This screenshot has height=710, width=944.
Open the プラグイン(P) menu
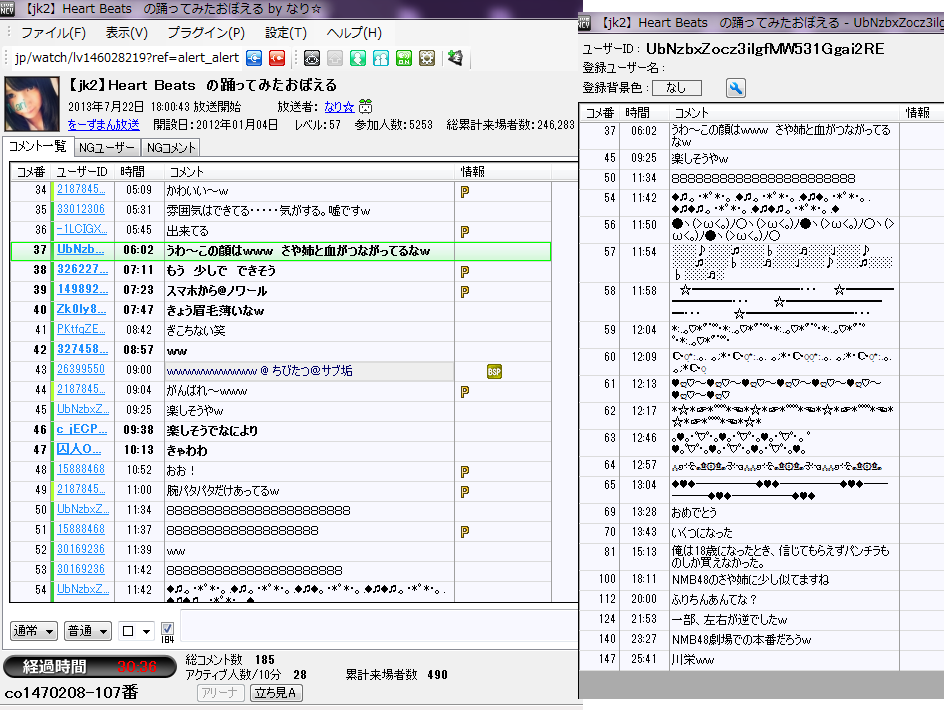coord(206,33)
